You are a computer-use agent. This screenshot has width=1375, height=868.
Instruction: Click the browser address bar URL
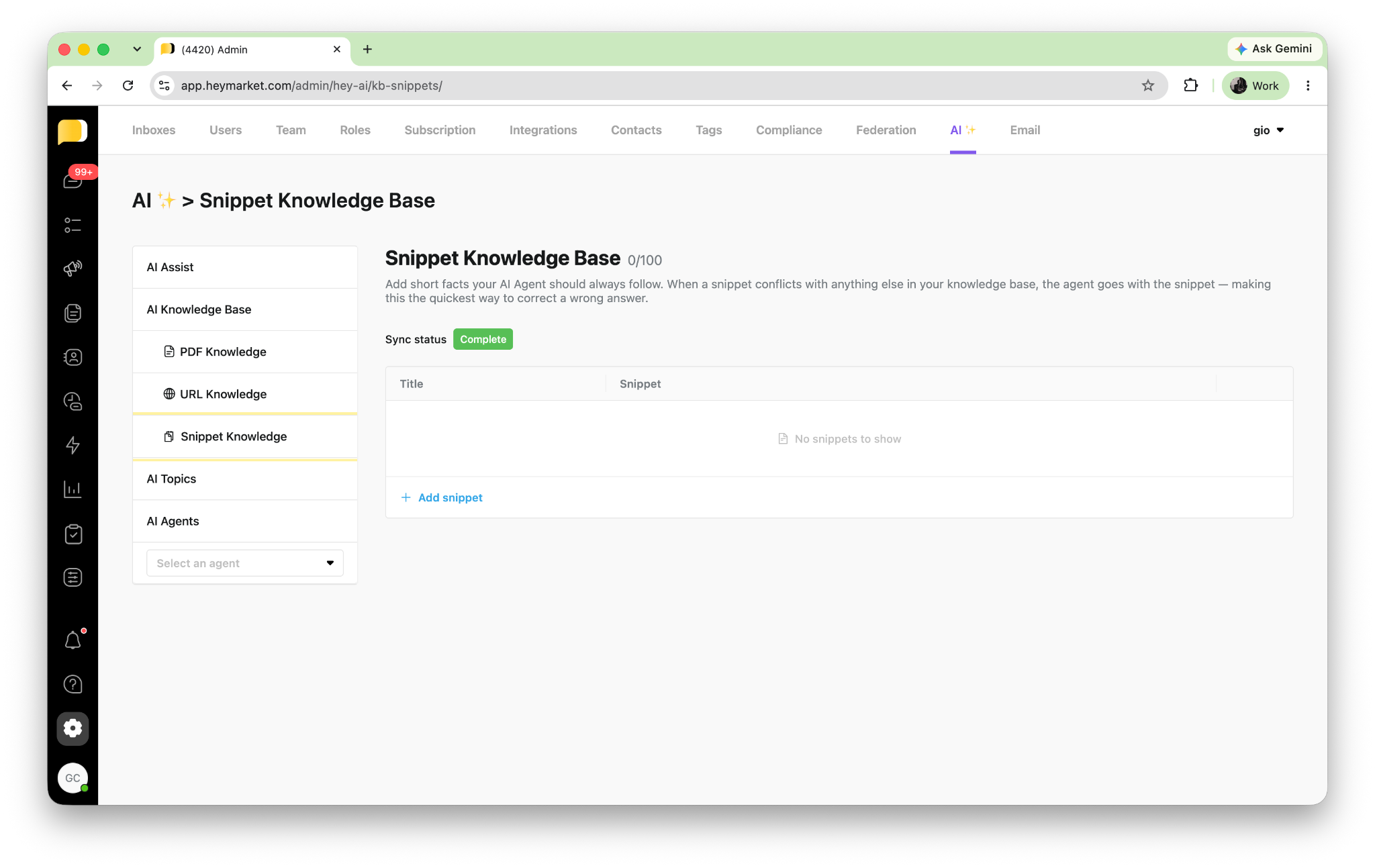311,85
